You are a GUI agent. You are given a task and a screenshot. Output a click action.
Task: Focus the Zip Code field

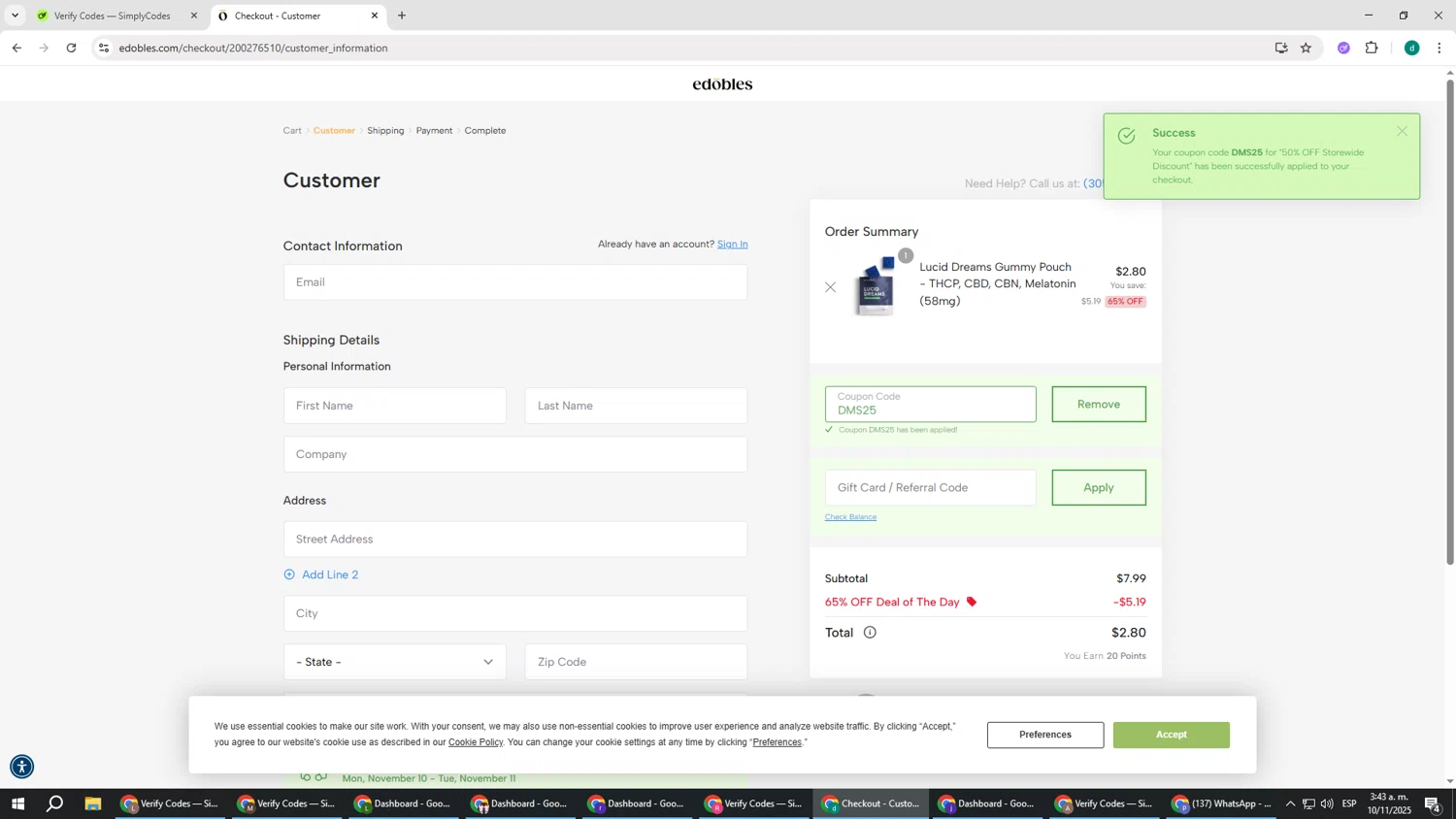point(636,662)
